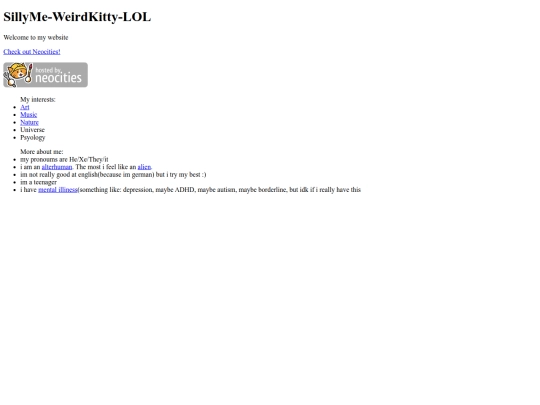Select the 'Psyology' list item
The image size is (540, 405).
pyautogui.click(x=33, y=137)
